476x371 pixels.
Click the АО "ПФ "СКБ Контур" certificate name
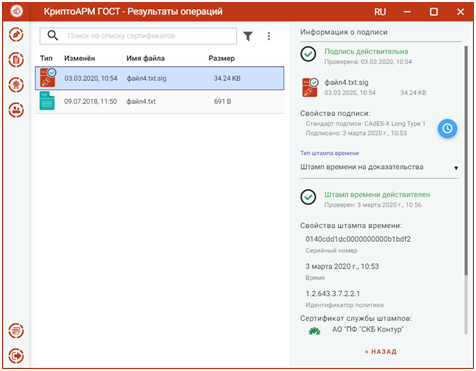click(x=368, y=329)
